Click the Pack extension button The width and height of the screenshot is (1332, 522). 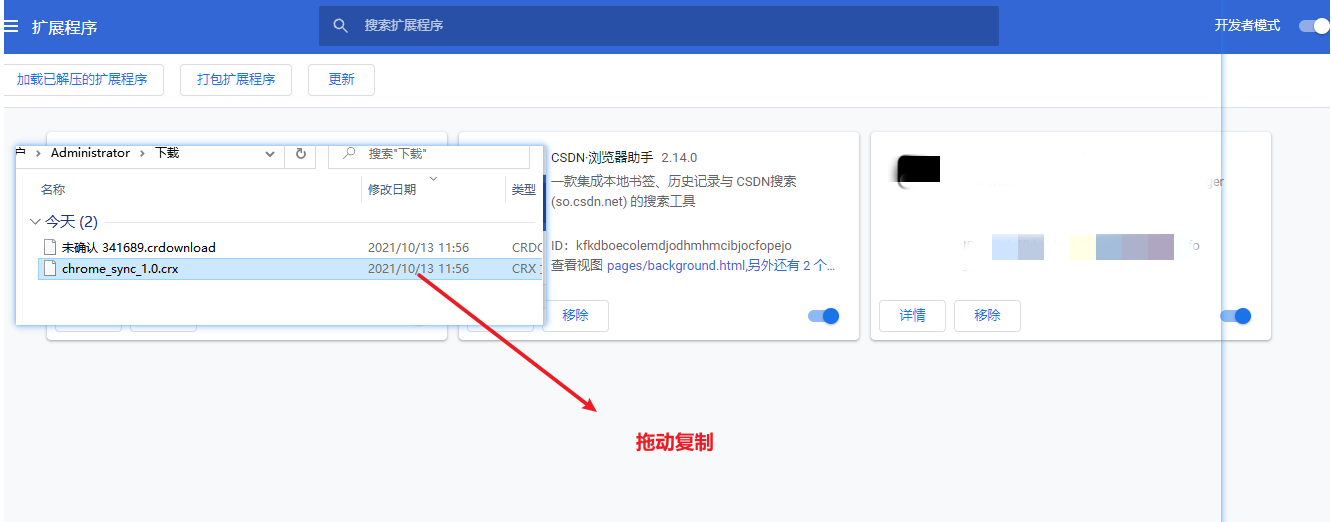[x=236, y=80]
